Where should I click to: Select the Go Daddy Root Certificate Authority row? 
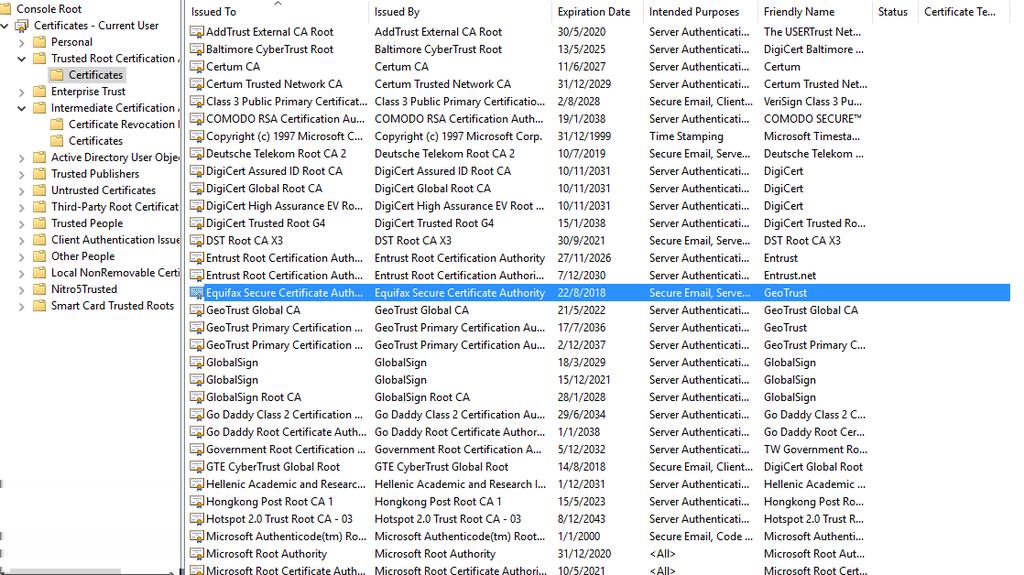pos(598,432)
